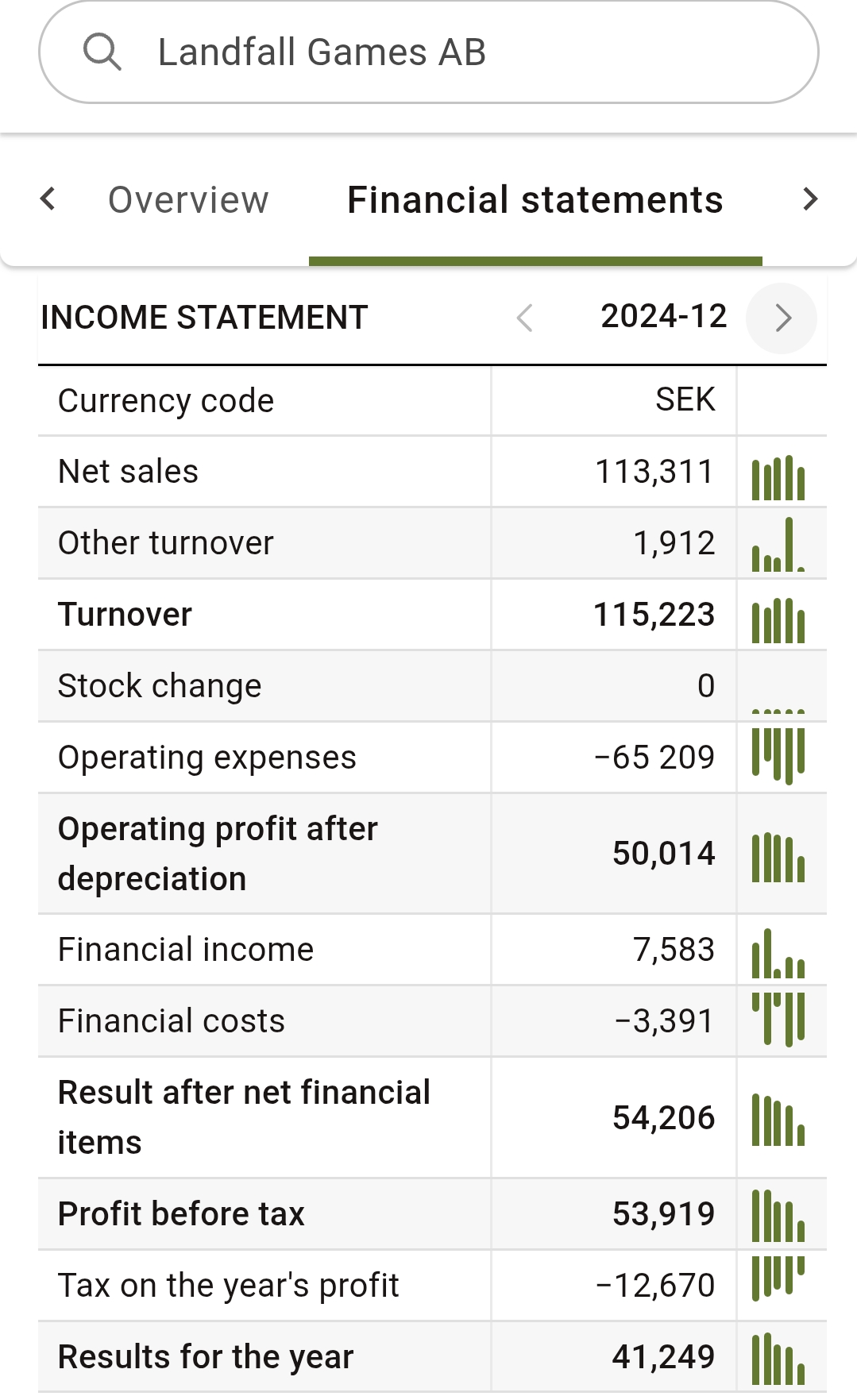857x1400 pixels.
Task: Click the Currency code row label
Action: point(166,401)
